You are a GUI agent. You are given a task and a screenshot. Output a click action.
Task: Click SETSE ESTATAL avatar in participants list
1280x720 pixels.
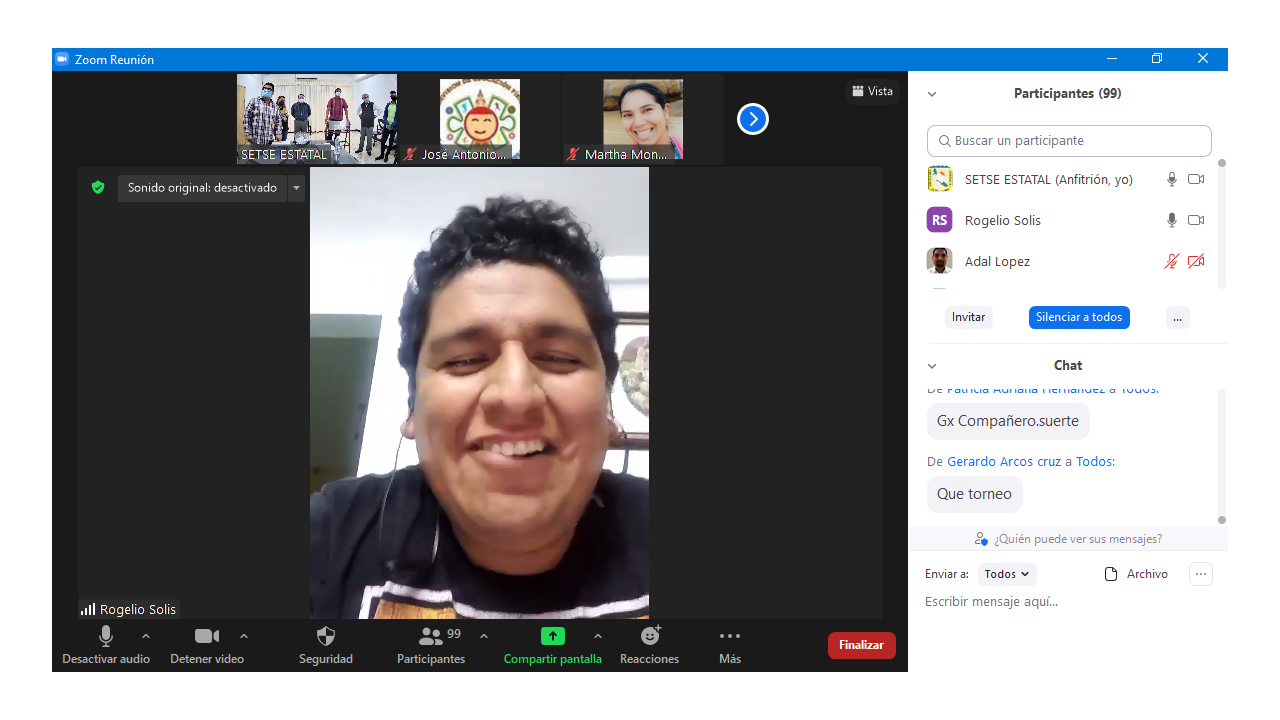click(x=940, y=179)
